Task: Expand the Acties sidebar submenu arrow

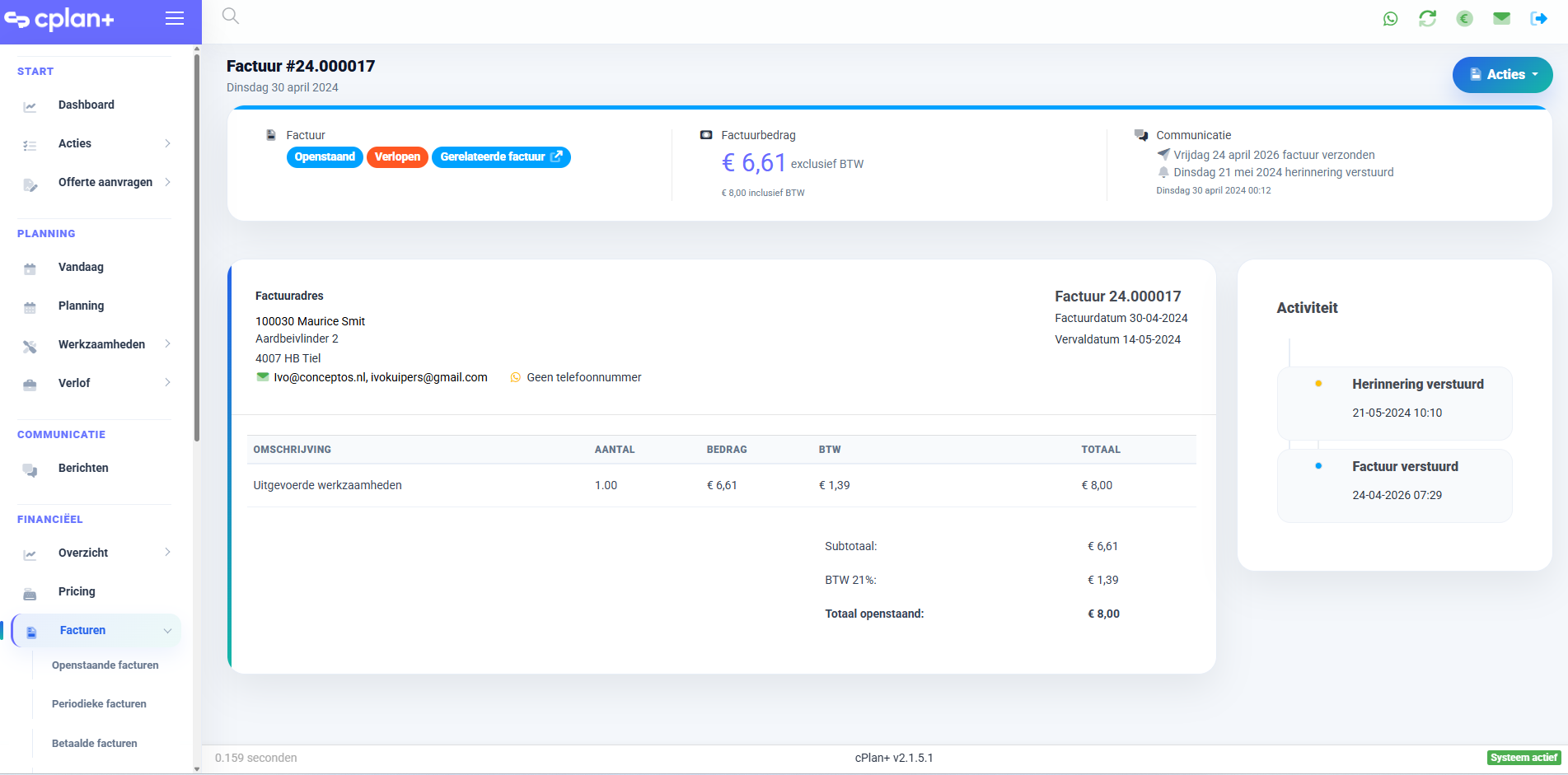Action: [167, 143]
